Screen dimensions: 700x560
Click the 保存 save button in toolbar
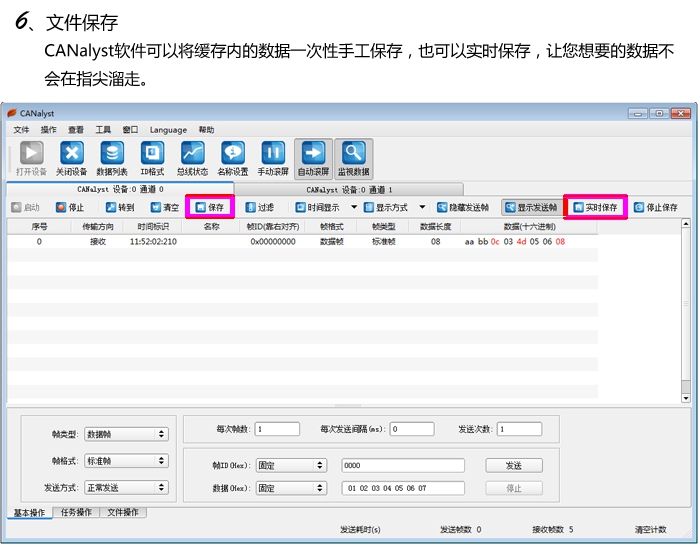click(x=210, y=208)
